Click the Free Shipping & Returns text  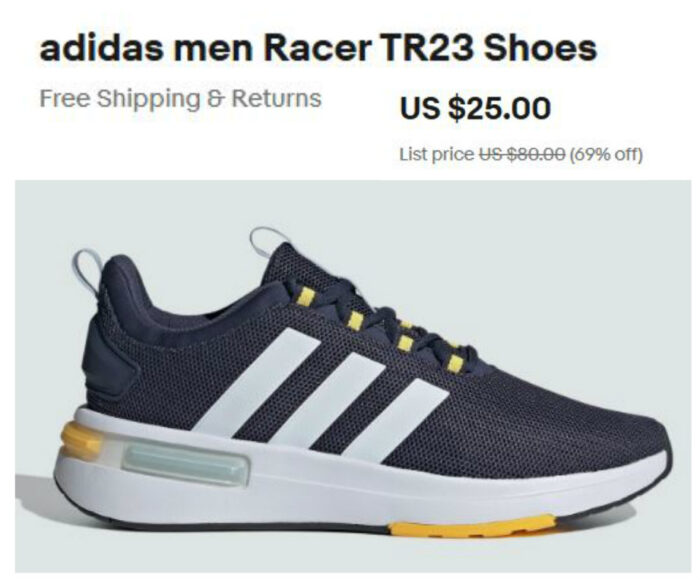(x=180, y=99)
